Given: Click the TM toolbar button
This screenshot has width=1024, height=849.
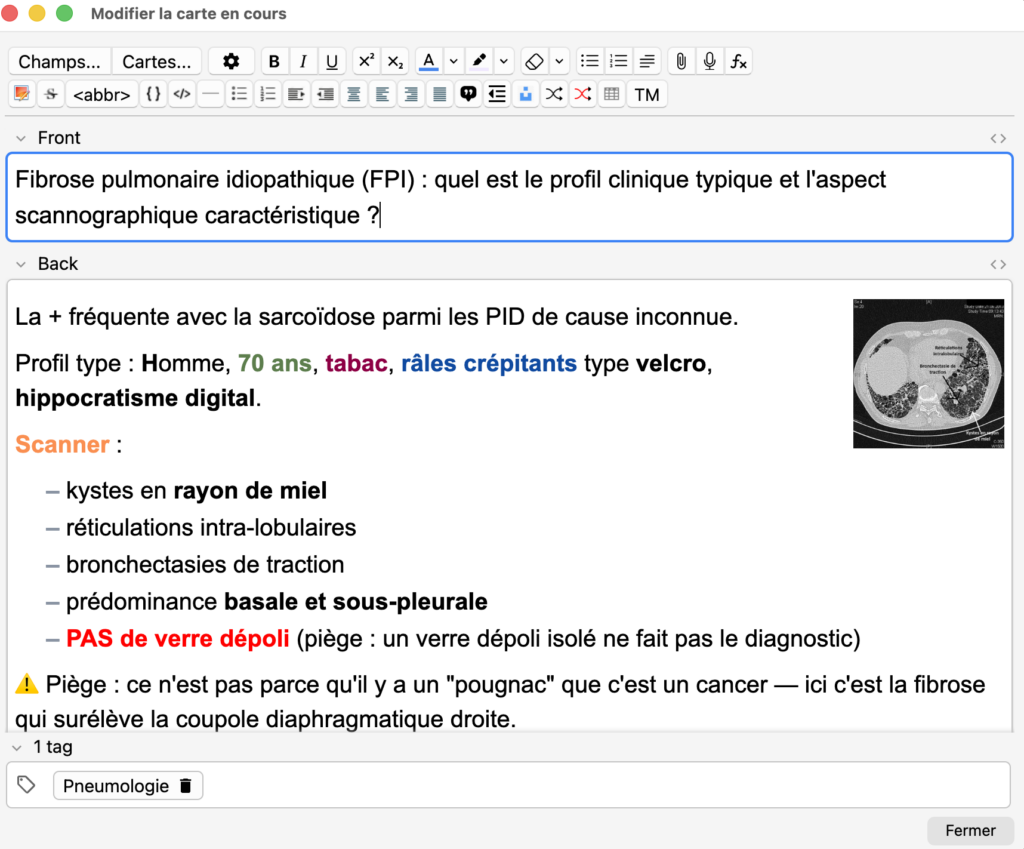Looking at the screenshot, I should pos(647,94).
